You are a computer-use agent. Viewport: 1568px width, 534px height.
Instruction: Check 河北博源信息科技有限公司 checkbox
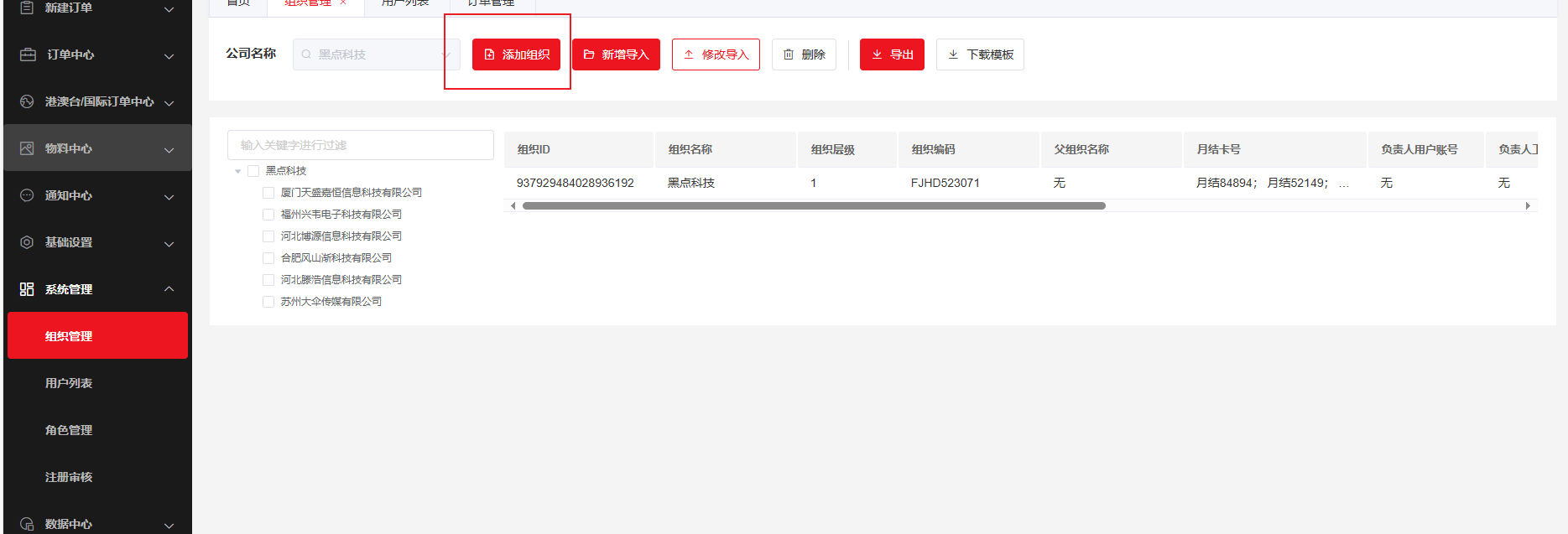pos(268,236)
